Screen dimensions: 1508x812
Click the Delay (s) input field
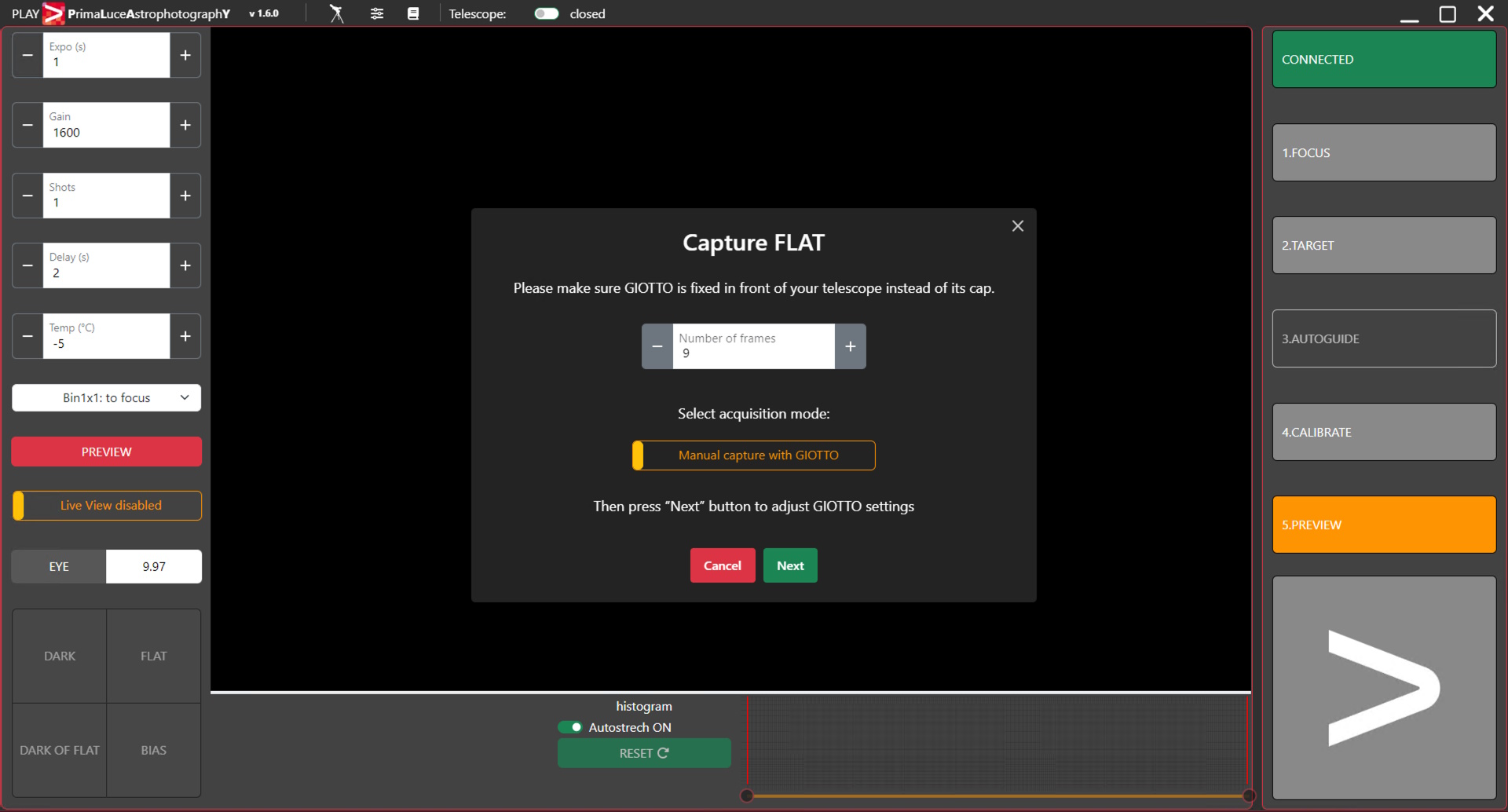point(106,265)
